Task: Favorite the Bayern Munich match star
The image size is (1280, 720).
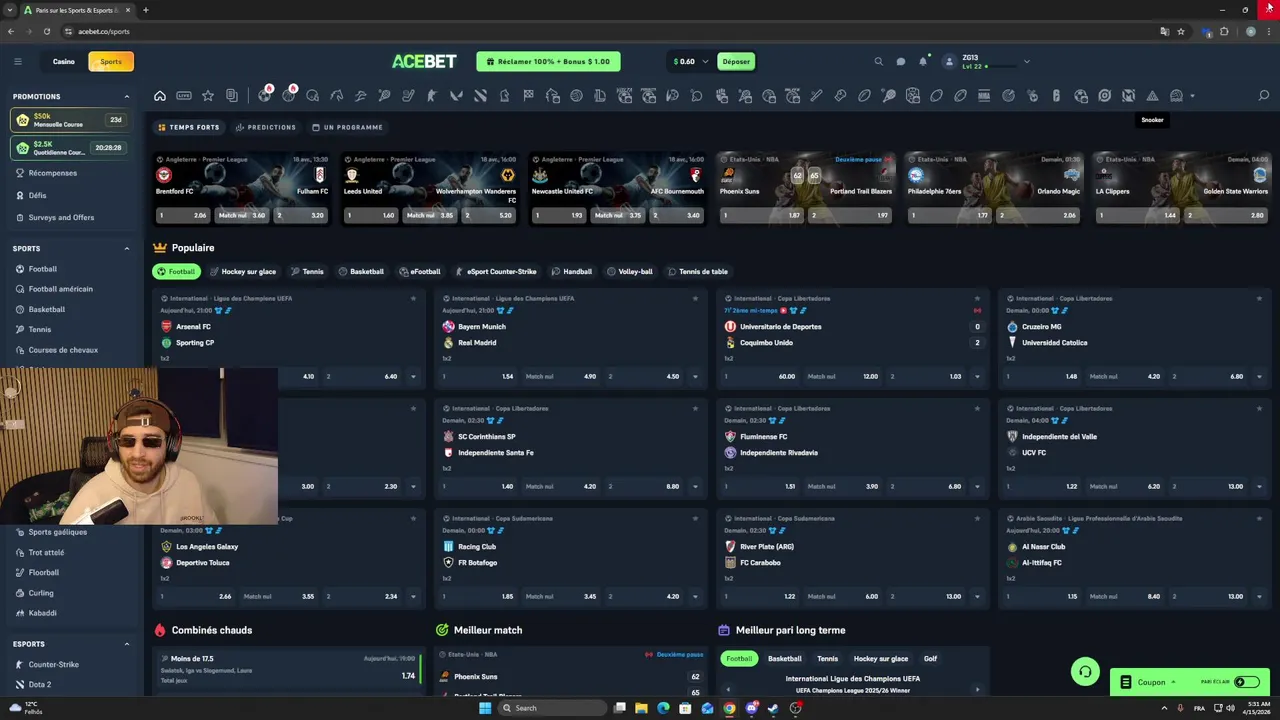Action: click(695, 298)
